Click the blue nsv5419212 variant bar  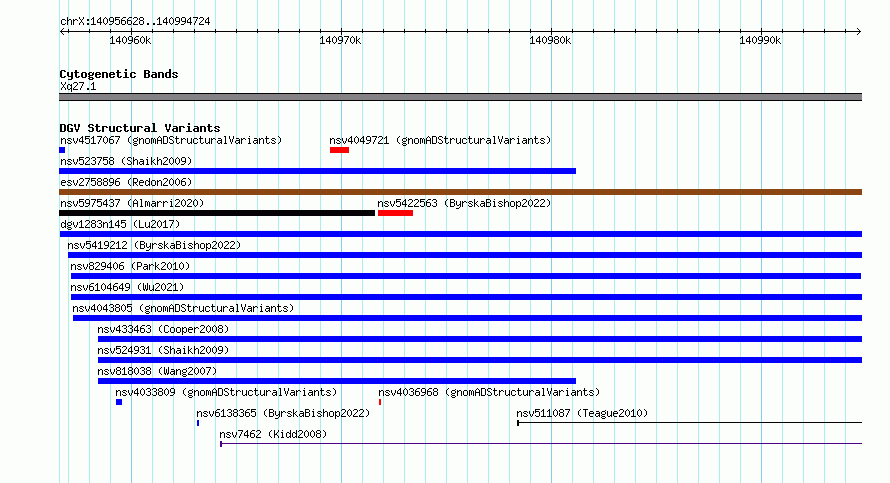(x=465, y=255)
